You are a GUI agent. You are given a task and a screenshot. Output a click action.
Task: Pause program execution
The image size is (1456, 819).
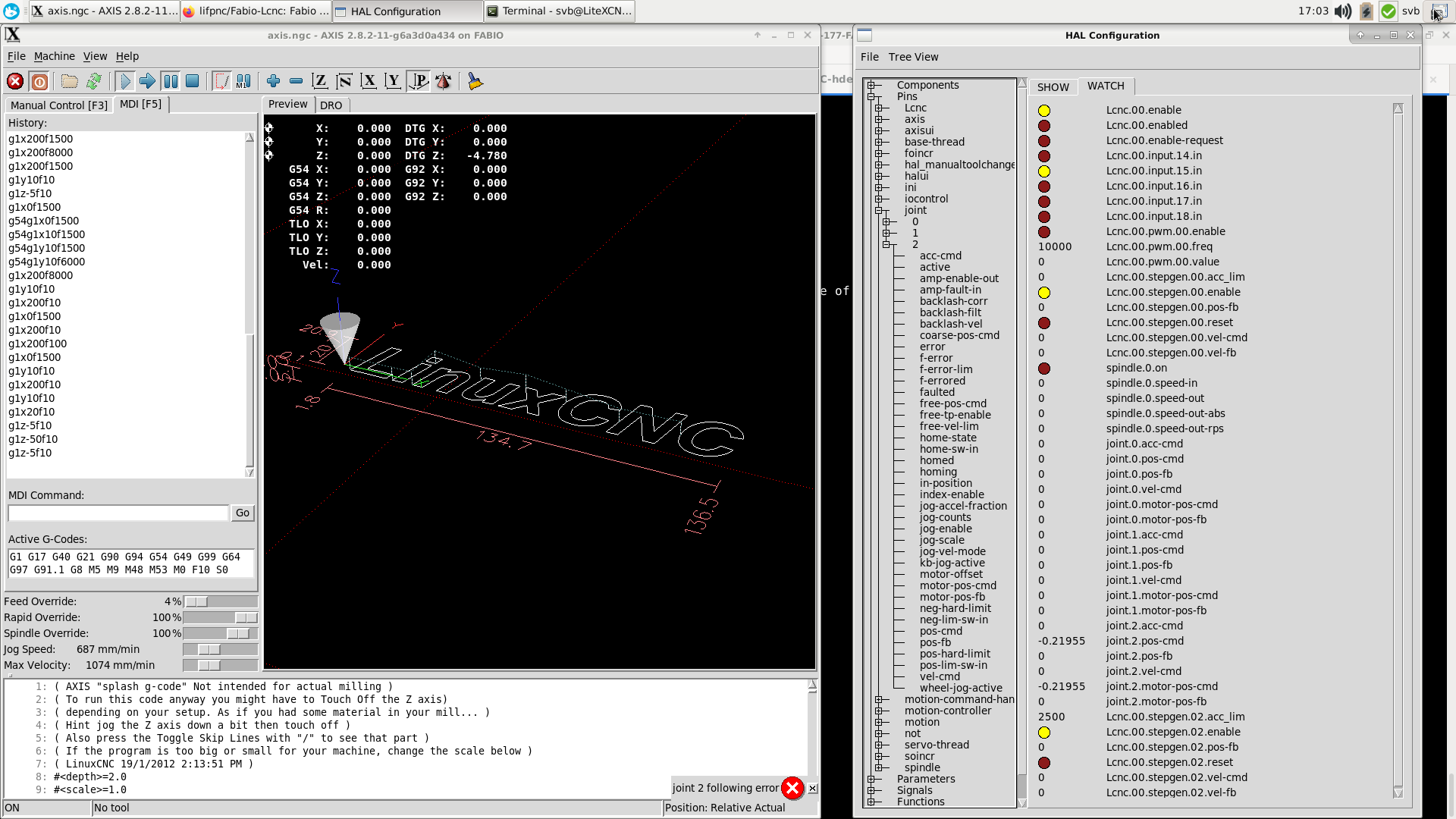pyautogui.click(x=171, y=81)
